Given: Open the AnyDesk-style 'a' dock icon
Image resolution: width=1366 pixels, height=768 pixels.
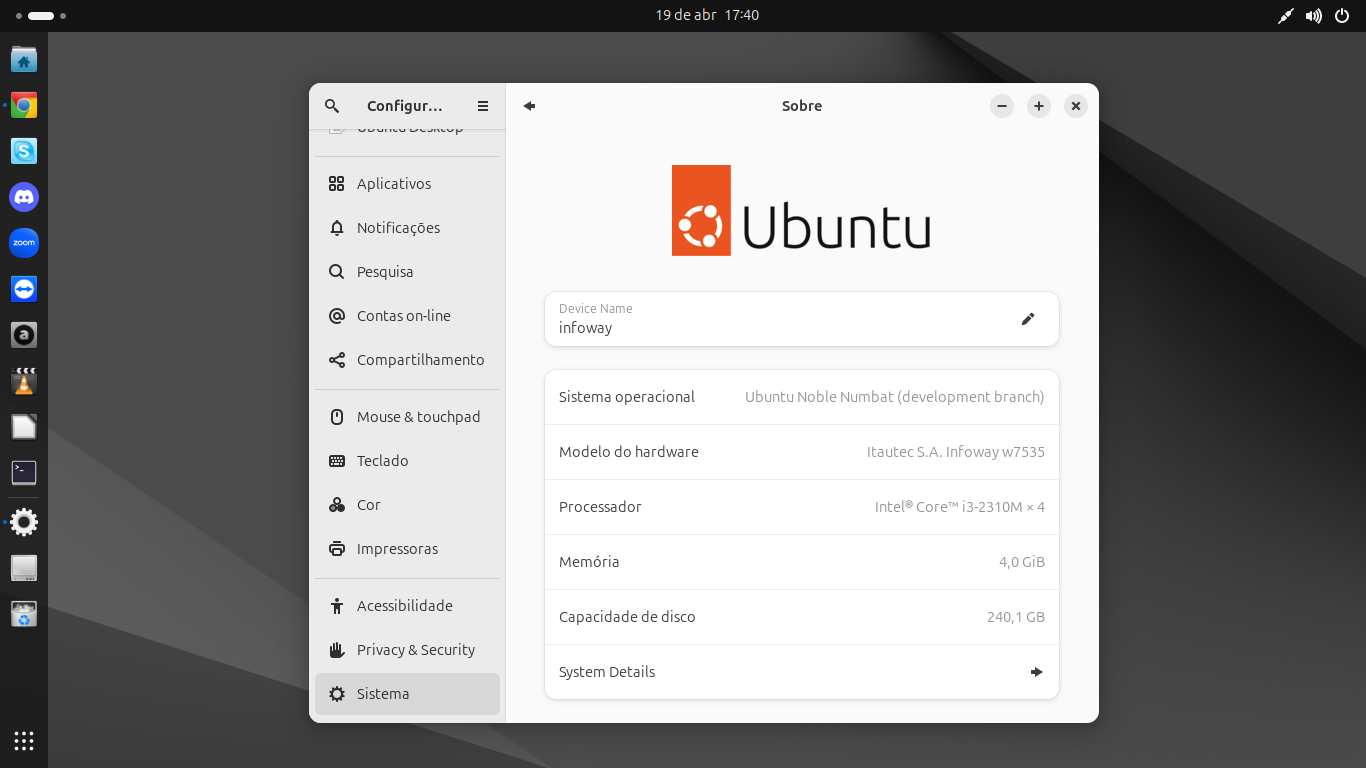Looking at the screenshot, I should 24,335.
